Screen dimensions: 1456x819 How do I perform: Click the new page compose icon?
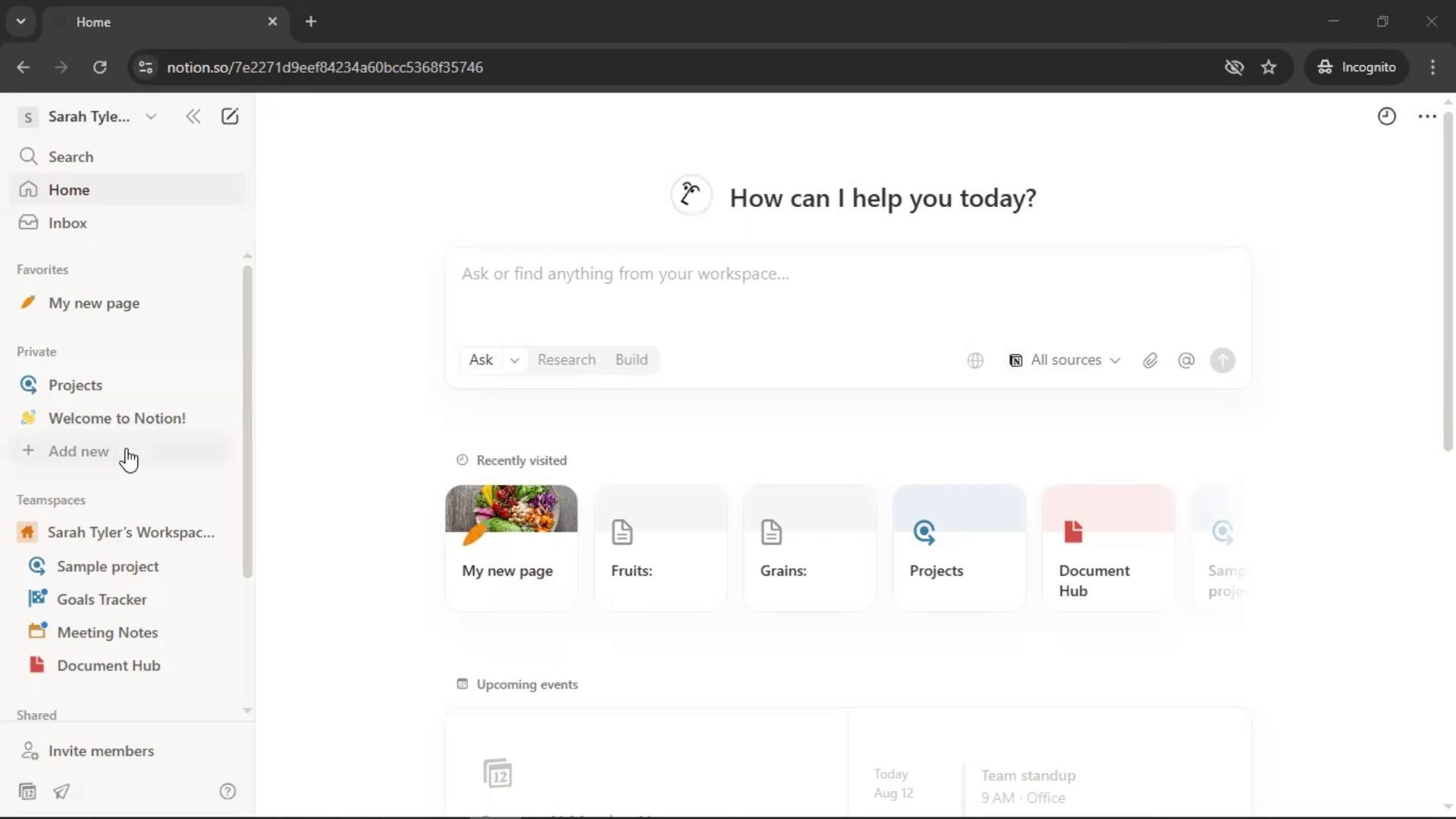[x=230, y=117]
